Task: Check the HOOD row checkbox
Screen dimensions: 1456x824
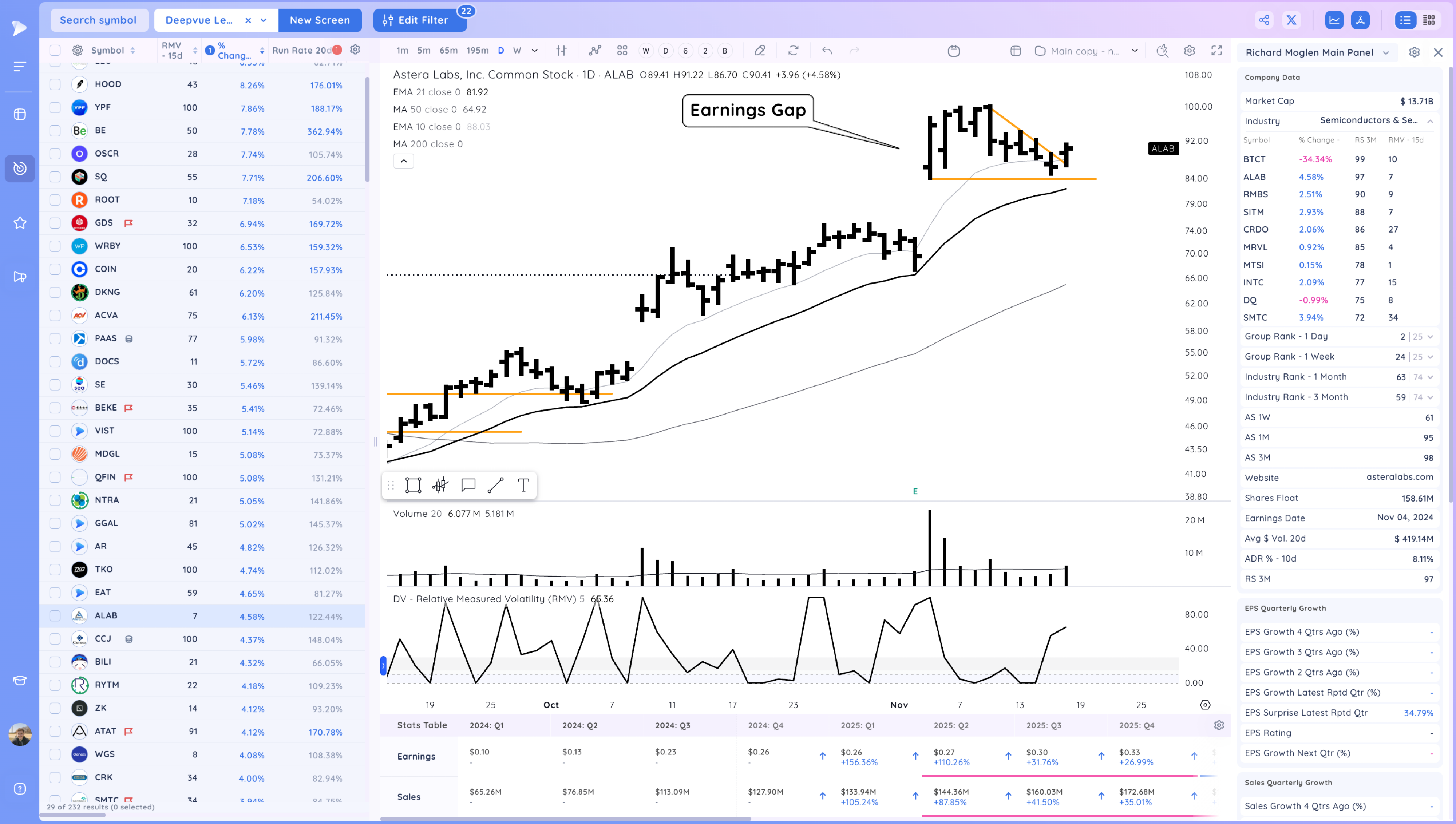Action: [55, 84]
